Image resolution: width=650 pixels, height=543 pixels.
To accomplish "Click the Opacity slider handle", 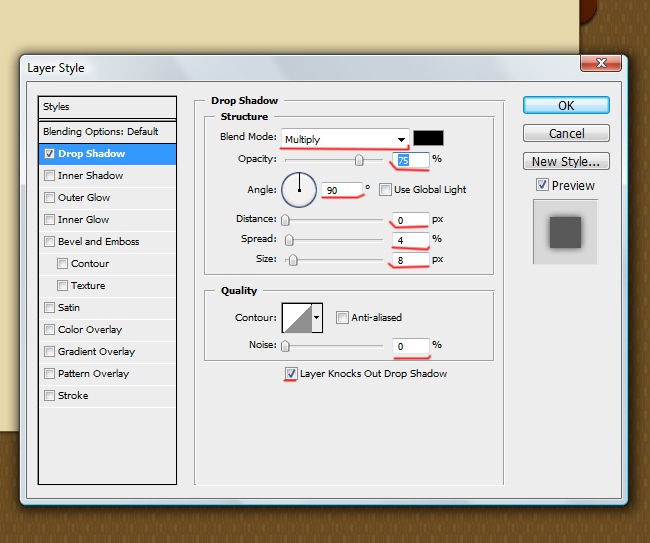I will pos(359,160).
